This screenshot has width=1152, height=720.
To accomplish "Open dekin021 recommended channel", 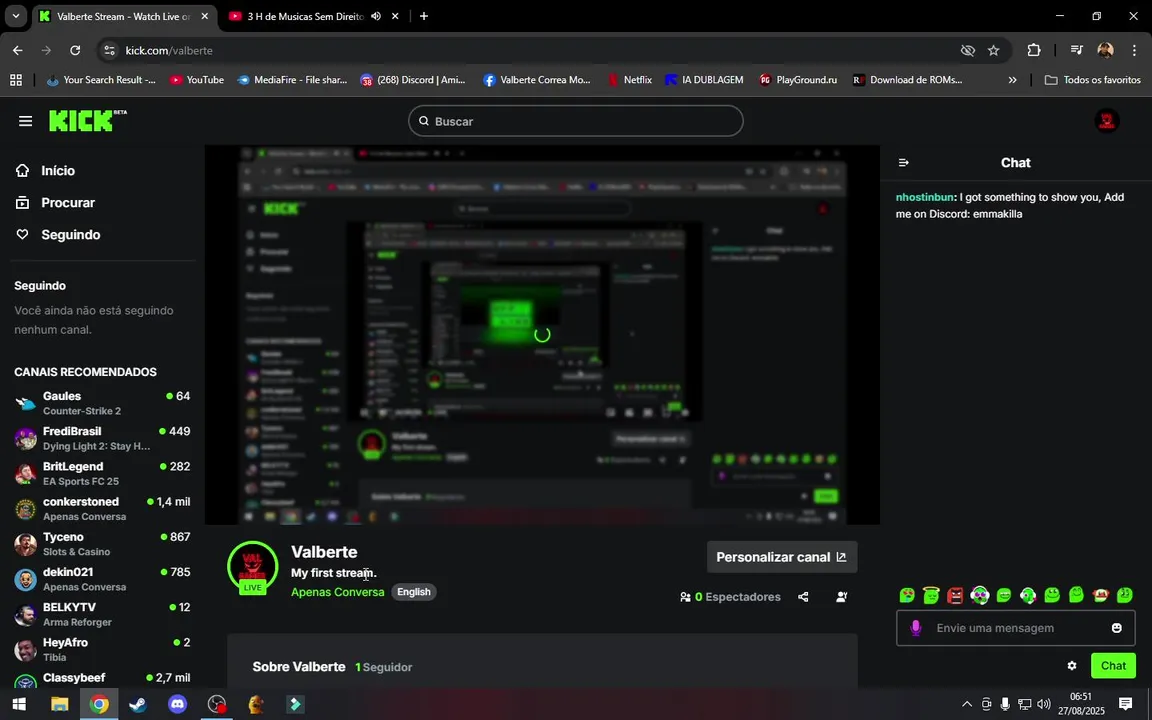I will (x=102, y=579).
